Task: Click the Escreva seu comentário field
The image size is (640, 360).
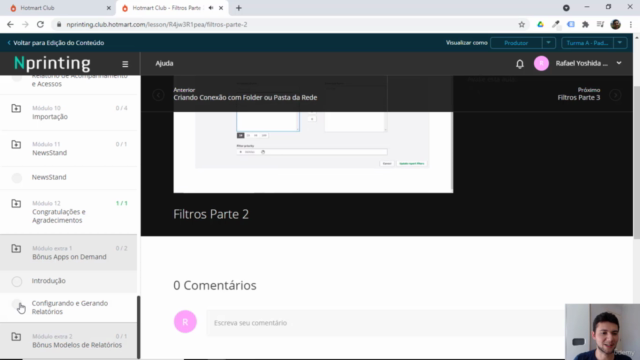Action: 386,323
